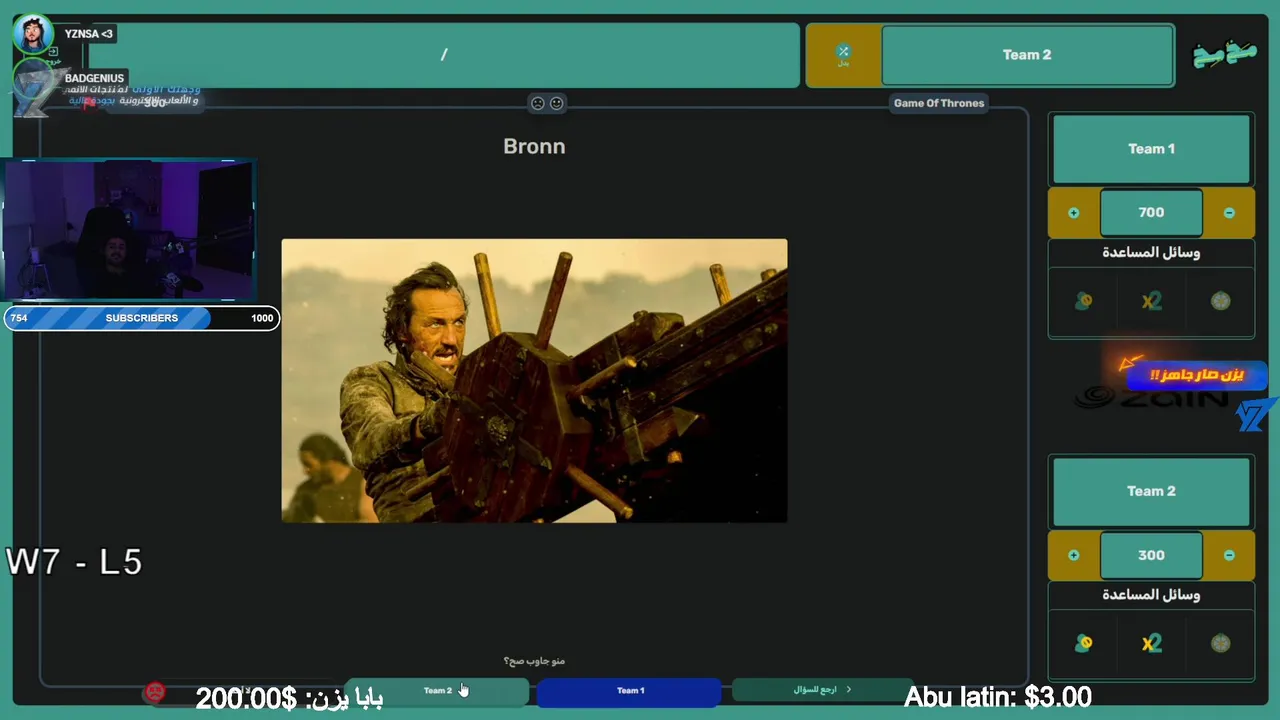The height and width of the screenshot is (720, 1280).
Task: Click the Team 2 current turn banner
Action: click(x=1027, y=55)
